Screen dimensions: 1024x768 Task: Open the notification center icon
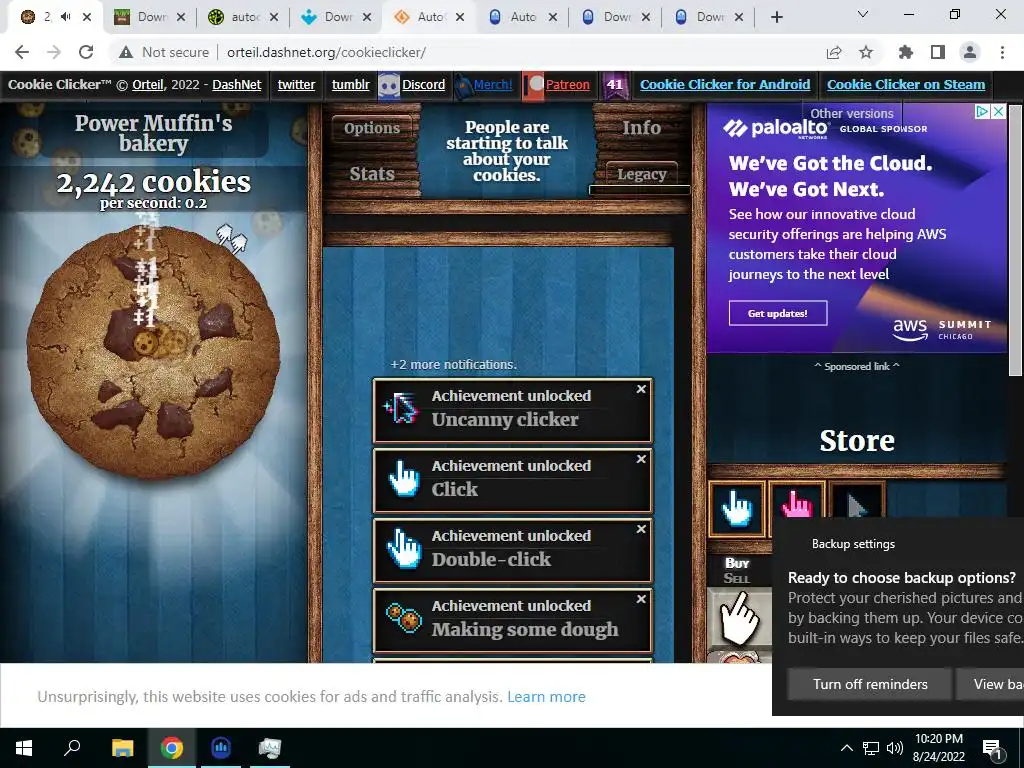(993, 748)
